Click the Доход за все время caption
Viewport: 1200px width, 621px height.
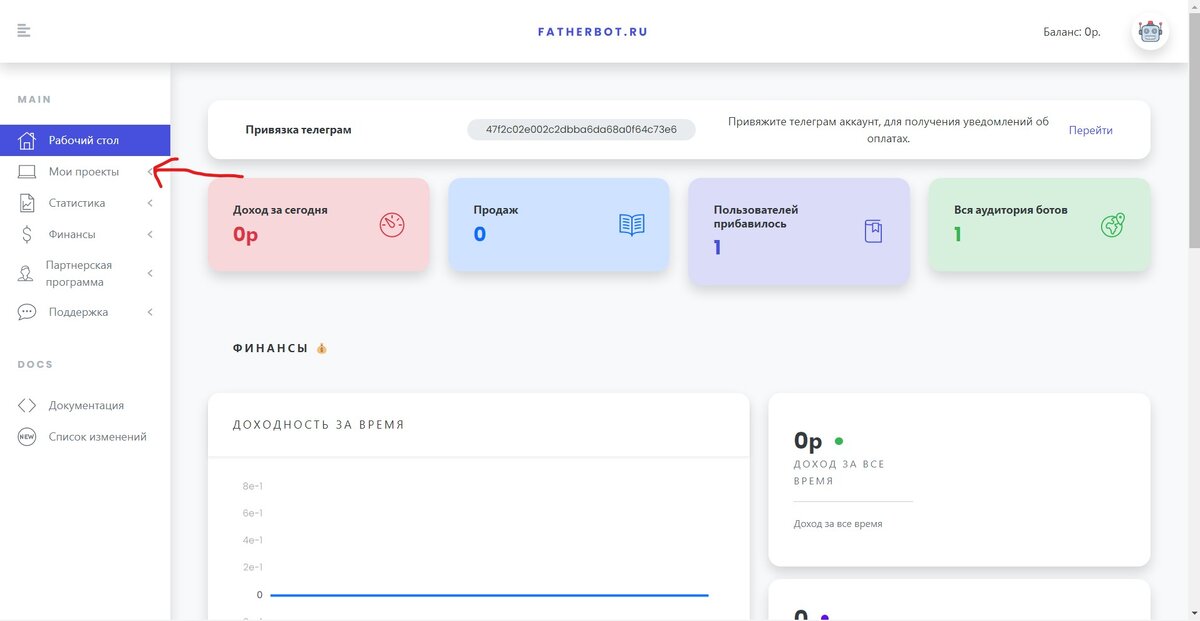pos(838,524)
